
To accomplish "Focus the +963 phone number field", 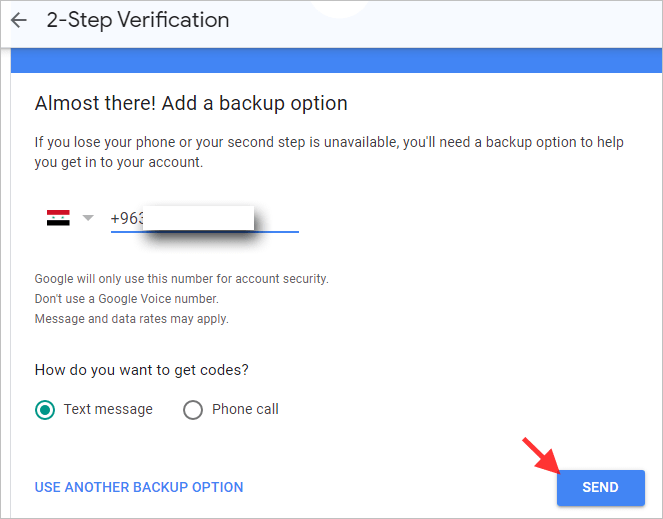I will pos(205,219).
